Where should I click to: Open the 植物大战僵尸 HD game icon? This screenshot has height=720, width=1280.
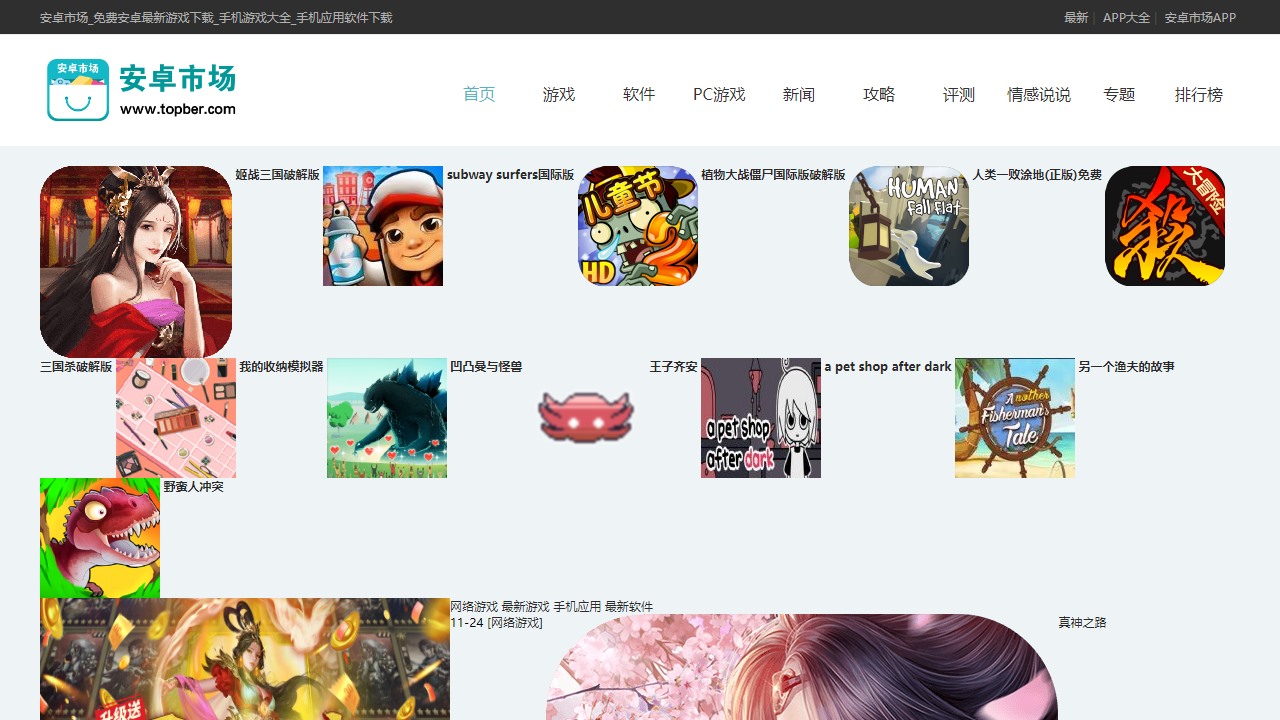(x=638, y=226)
